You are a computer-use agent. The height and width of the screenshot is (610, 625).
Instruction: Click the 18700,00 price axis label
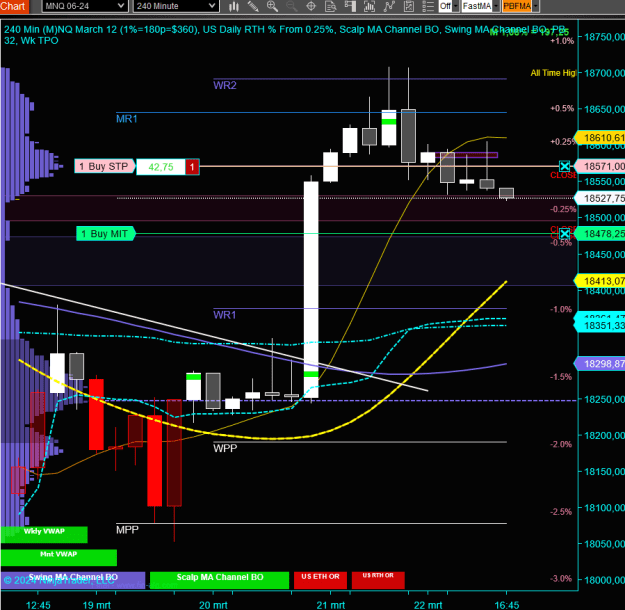pos(604,73)
